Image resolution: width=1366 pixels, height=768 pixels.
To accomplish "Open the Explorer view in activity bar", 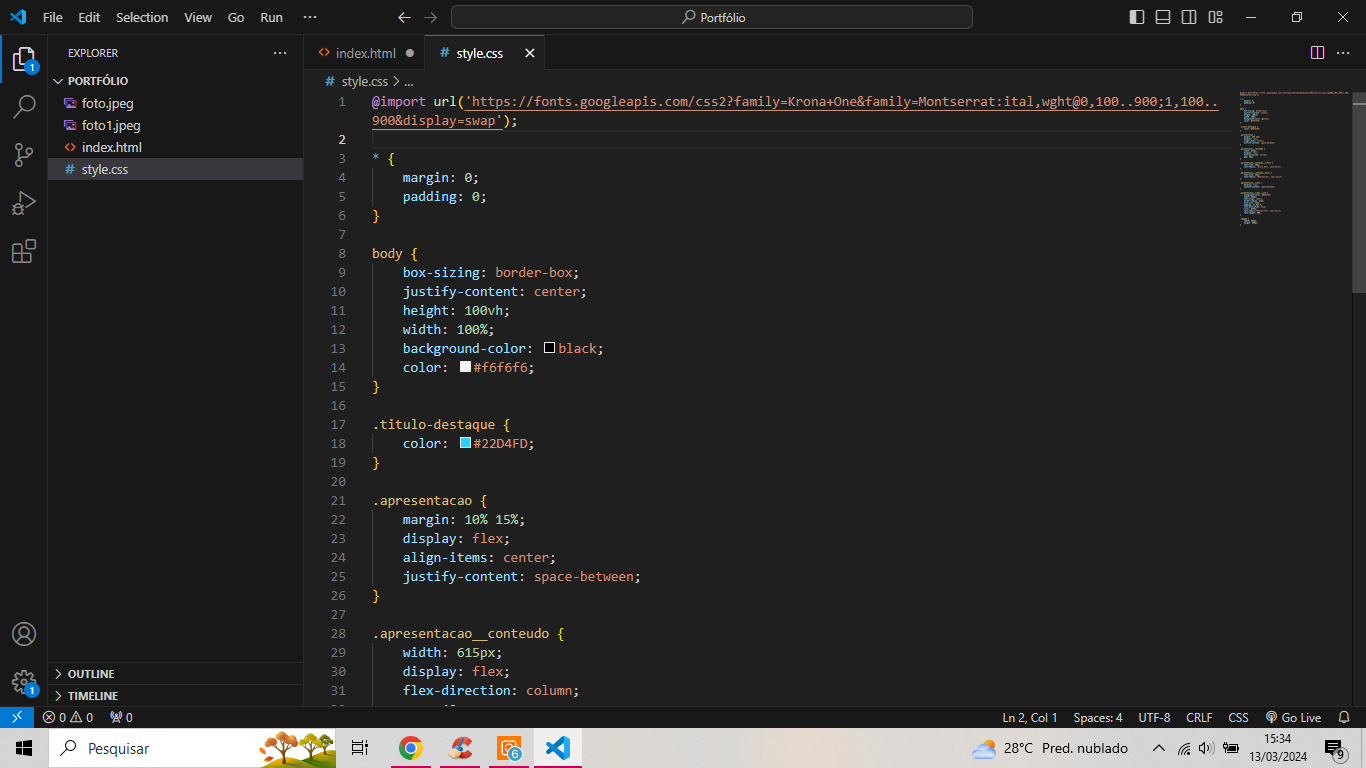I will coord(24,60).
